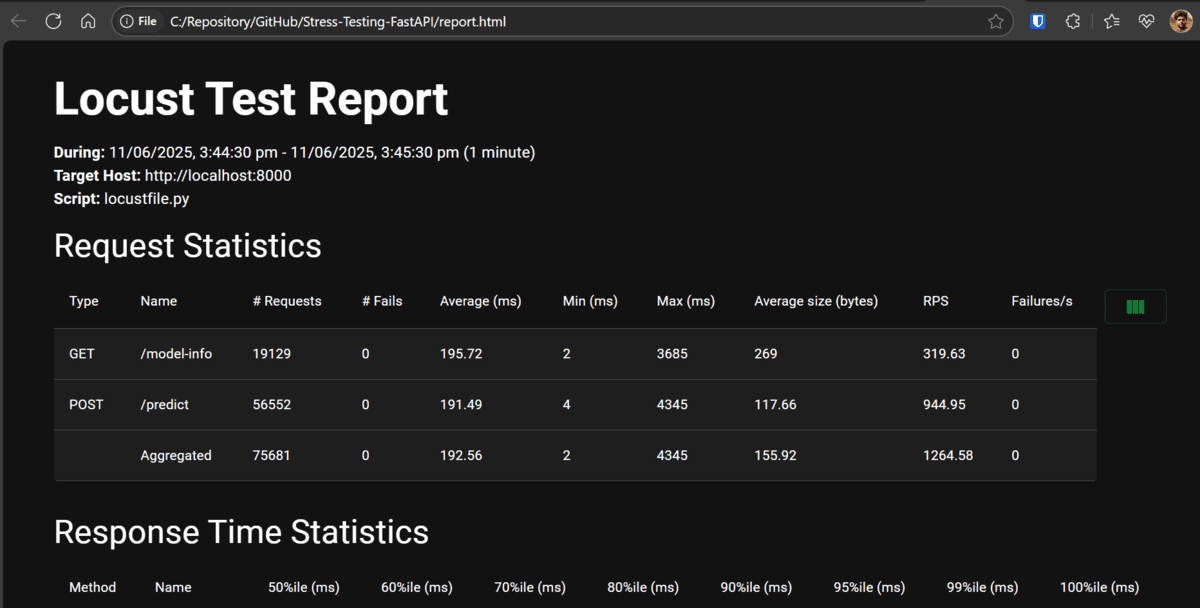Click the 95%ile (ms) column header
Image resolution: width=1200 pixels, height=608 pixels.
tap(869, 587)
